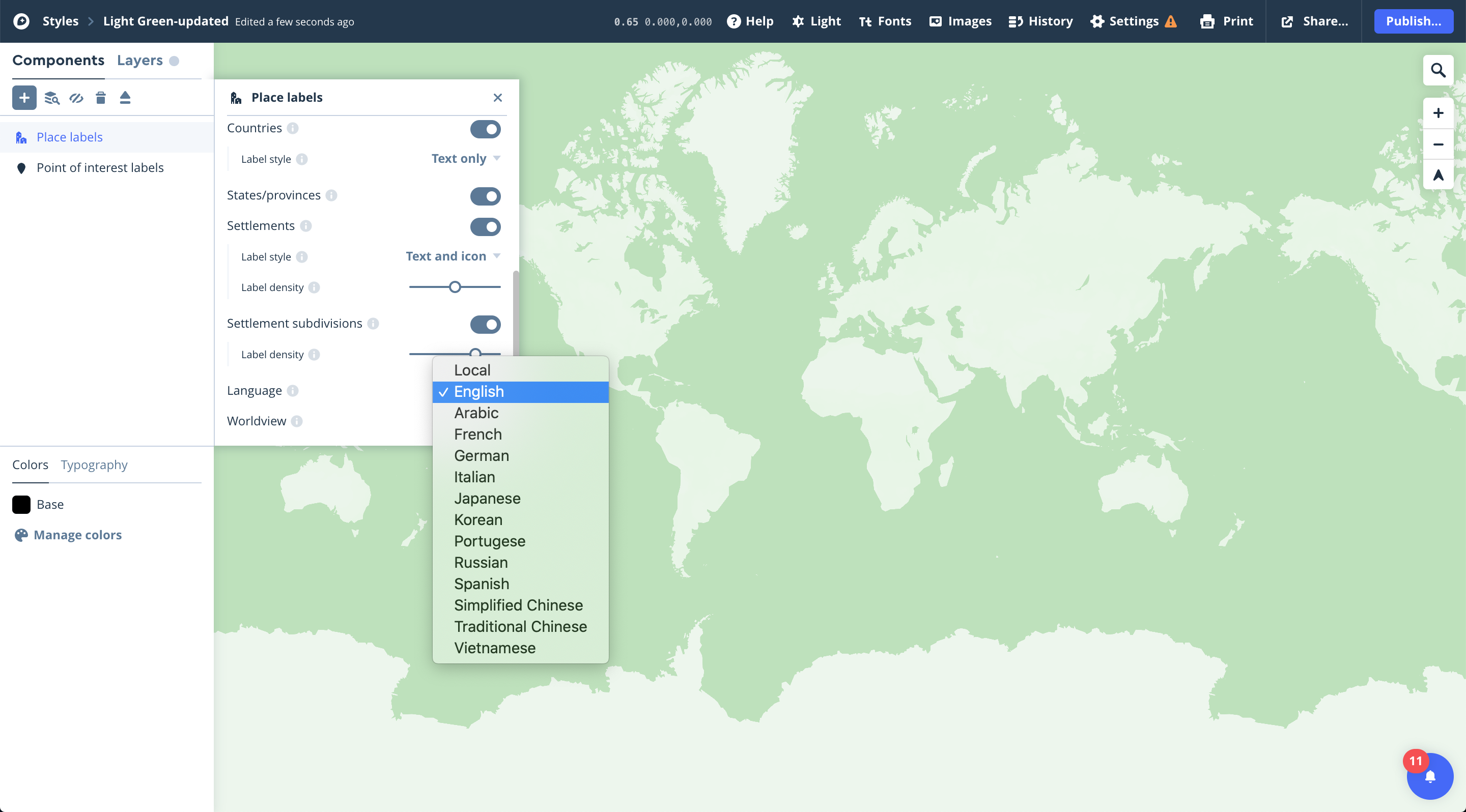Open the Typography tab

pos(94,465)
